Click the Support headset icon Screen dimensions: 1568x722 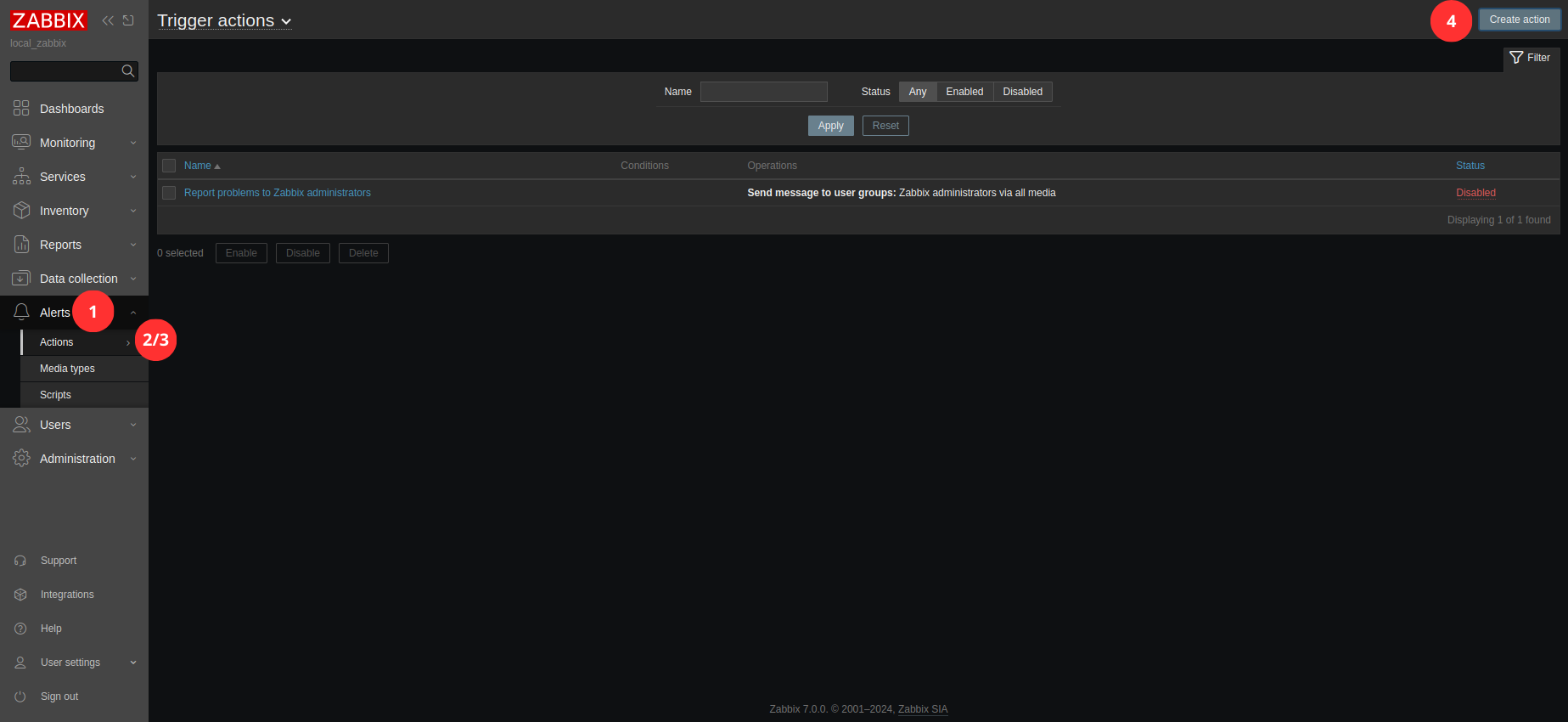(x=20, y=561)
